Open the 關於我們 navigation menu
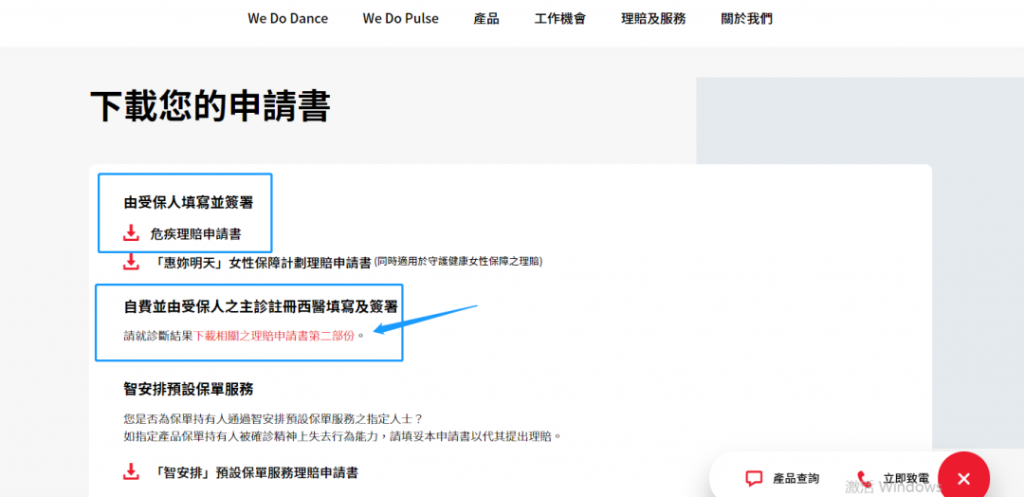Screen dimensions: 1024x497 [x=746, y=18]
